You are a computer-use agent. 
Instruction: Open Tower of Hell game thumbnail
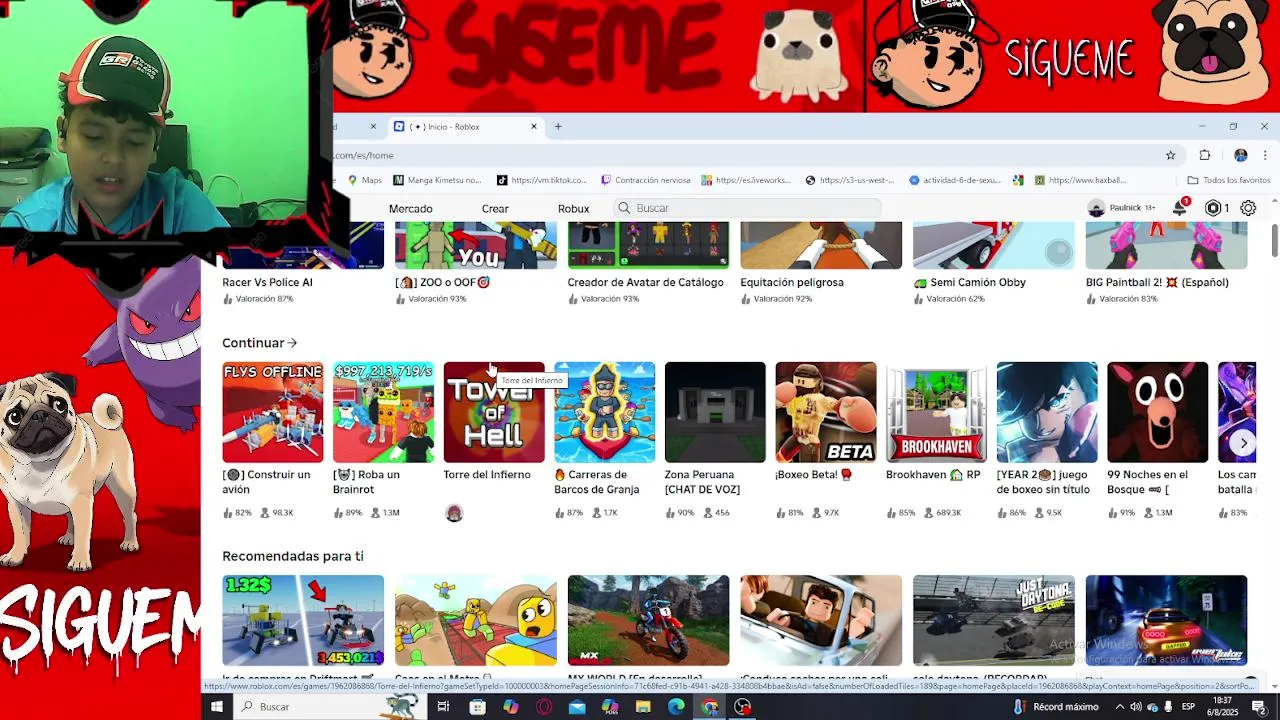tap(494, 412)
